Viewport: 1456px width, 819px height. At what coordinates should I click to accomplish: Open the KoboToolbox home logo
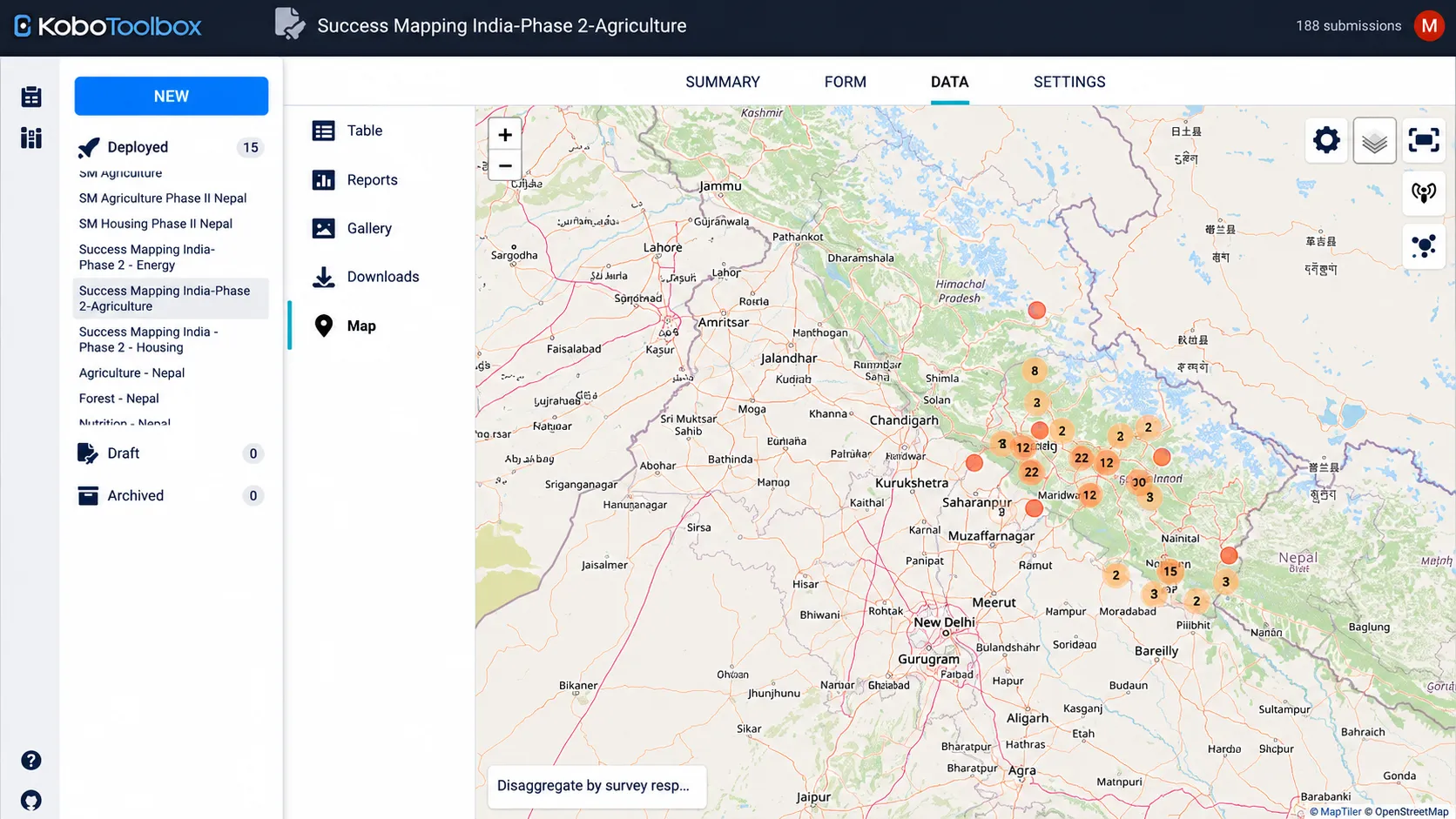tap(108, 26)
